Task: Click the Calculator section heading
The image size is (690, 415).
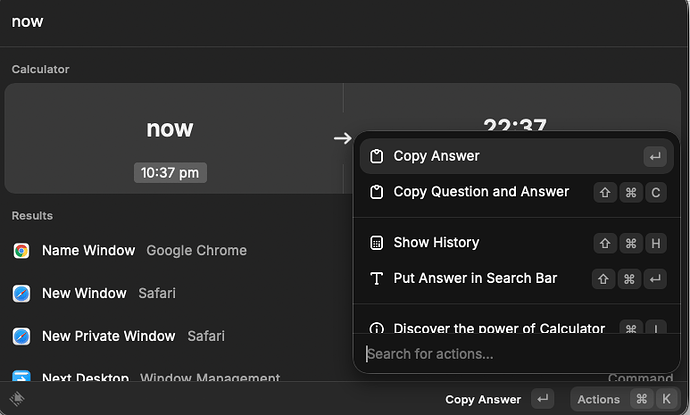Action: (40, 70)
